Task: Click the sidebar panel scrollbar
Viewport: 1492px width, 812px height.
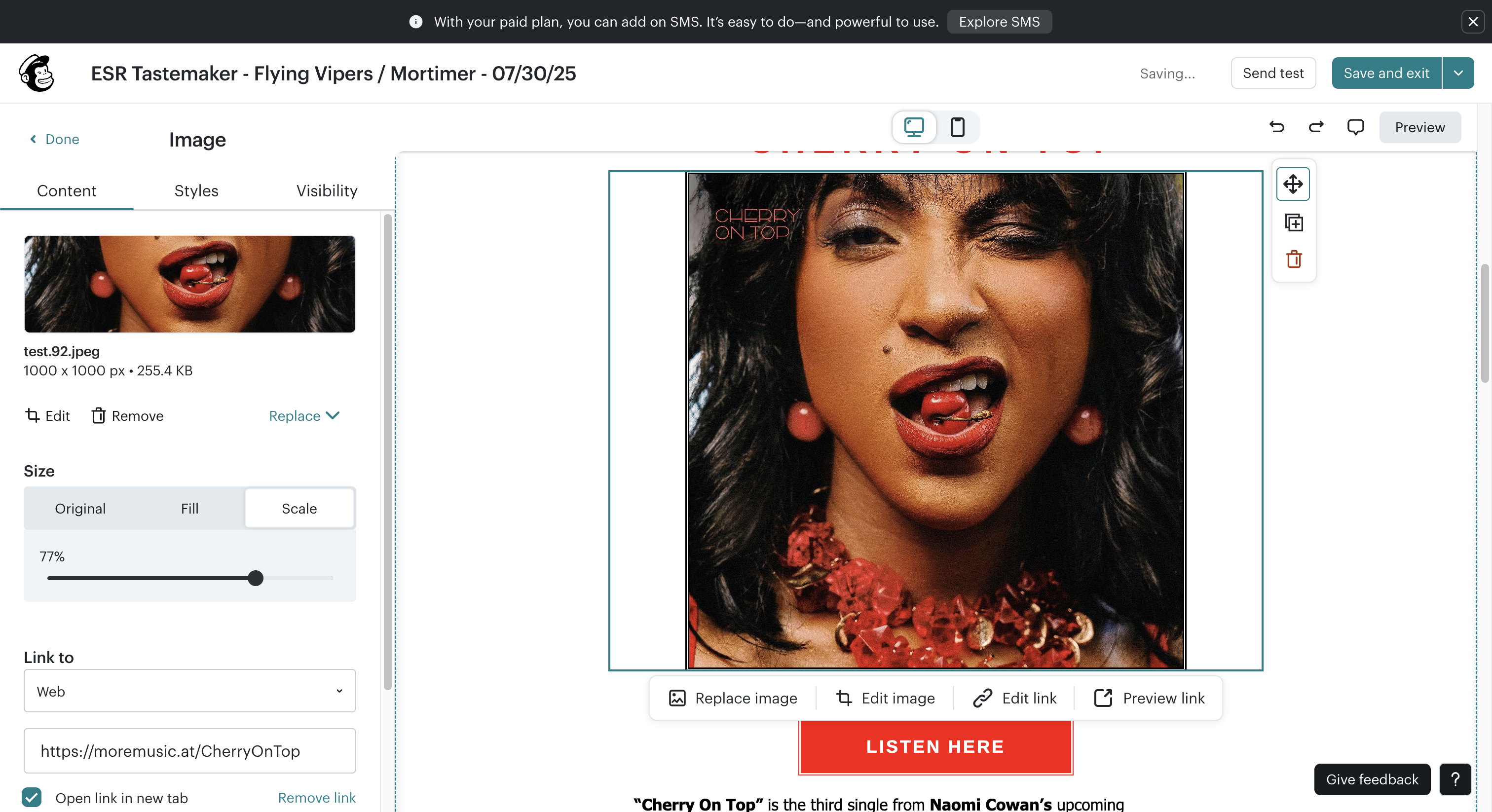Action: click(x=387, y=452)
